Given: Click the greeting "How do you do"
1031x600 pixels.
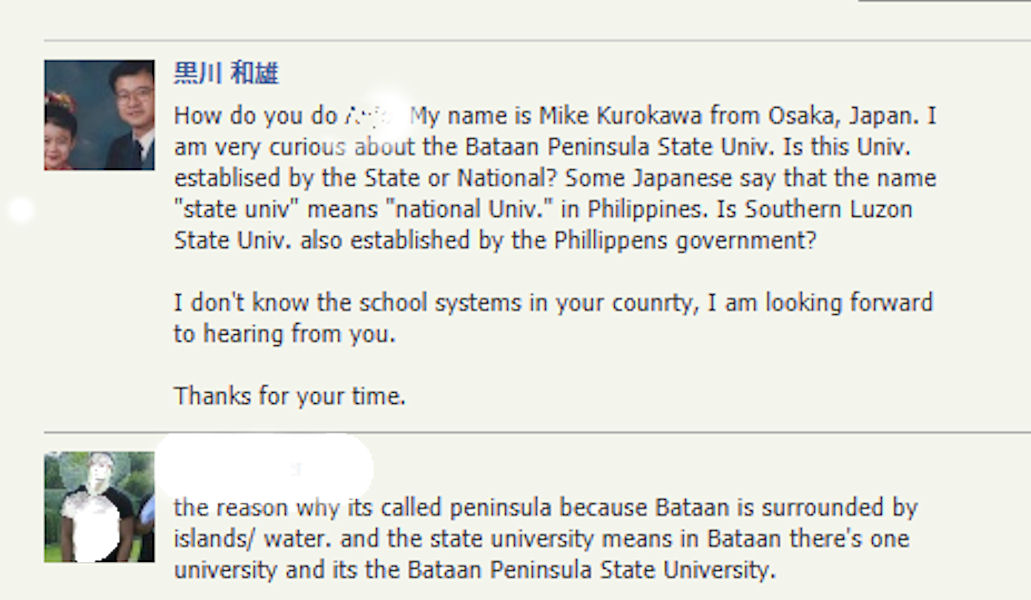Looking at the screenshot, I should (x=255, y=116).
